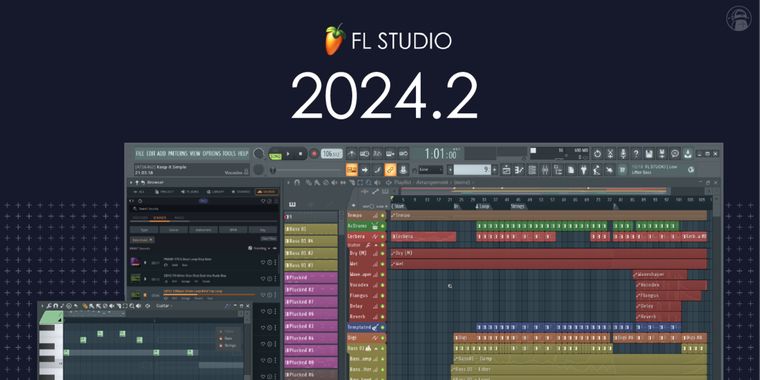Open the Playlist view icon

click(507, 170)
